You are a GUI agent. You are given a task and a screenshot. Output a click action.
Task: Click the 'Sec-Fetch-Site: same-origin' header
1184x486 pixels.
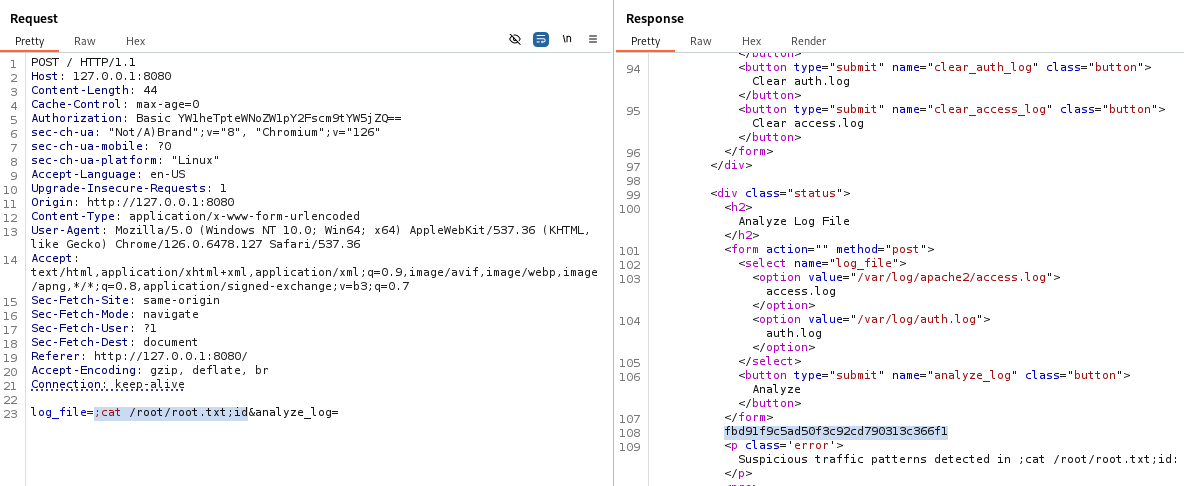[x=125, y=300]
